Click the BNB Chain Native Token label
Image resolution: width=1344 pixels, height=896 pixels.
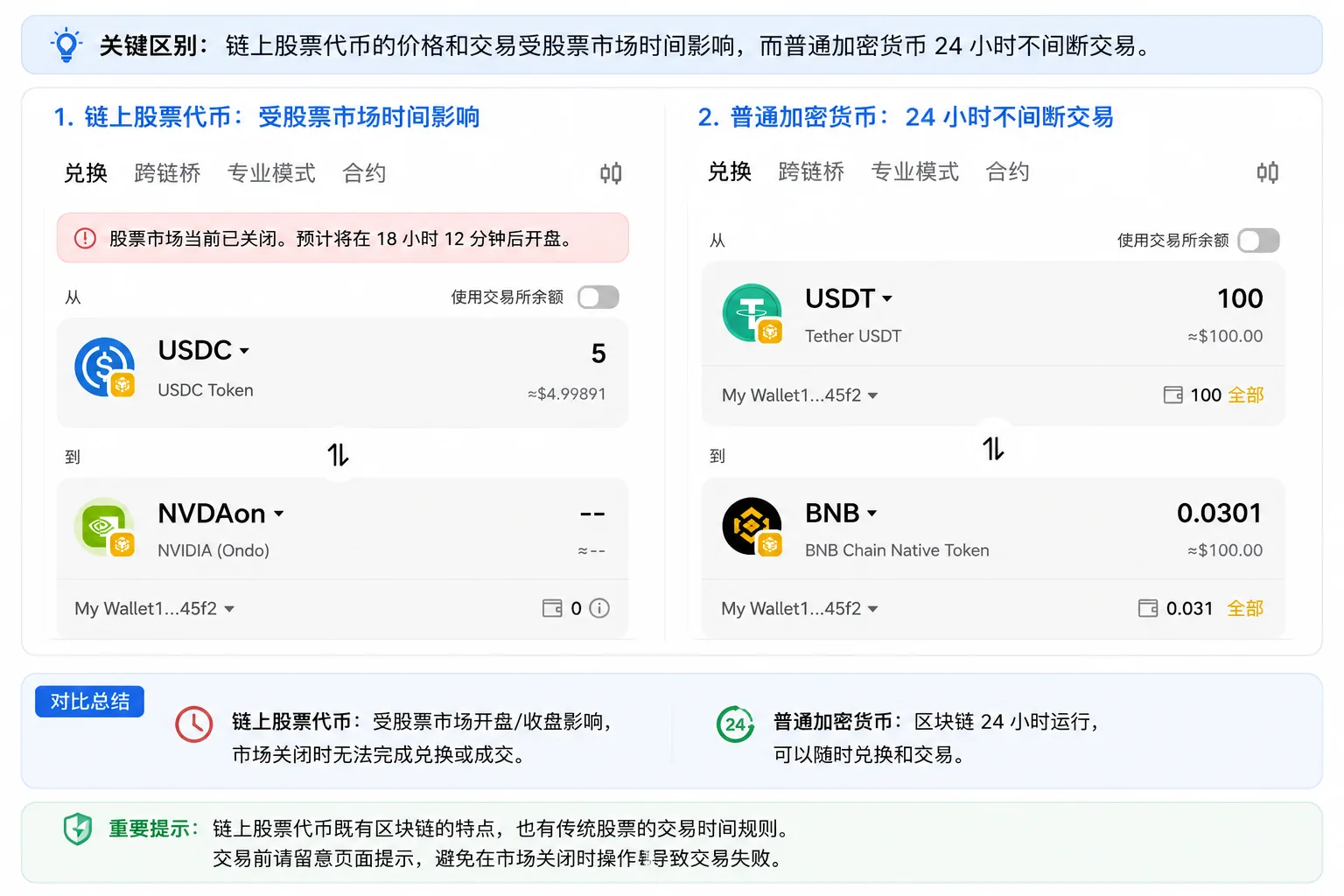(x=897, y=550)
